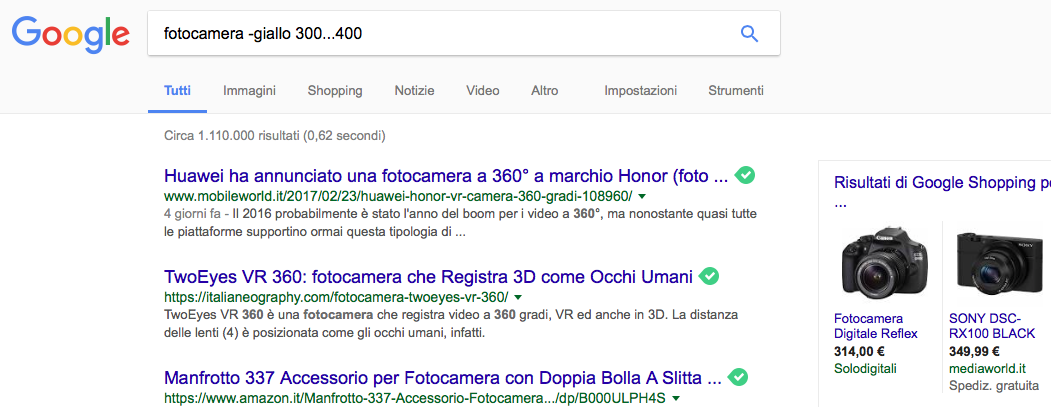Click green checkmark beside Manfrotto result
Screen dimensions: 1051x407
click(737, 378)
